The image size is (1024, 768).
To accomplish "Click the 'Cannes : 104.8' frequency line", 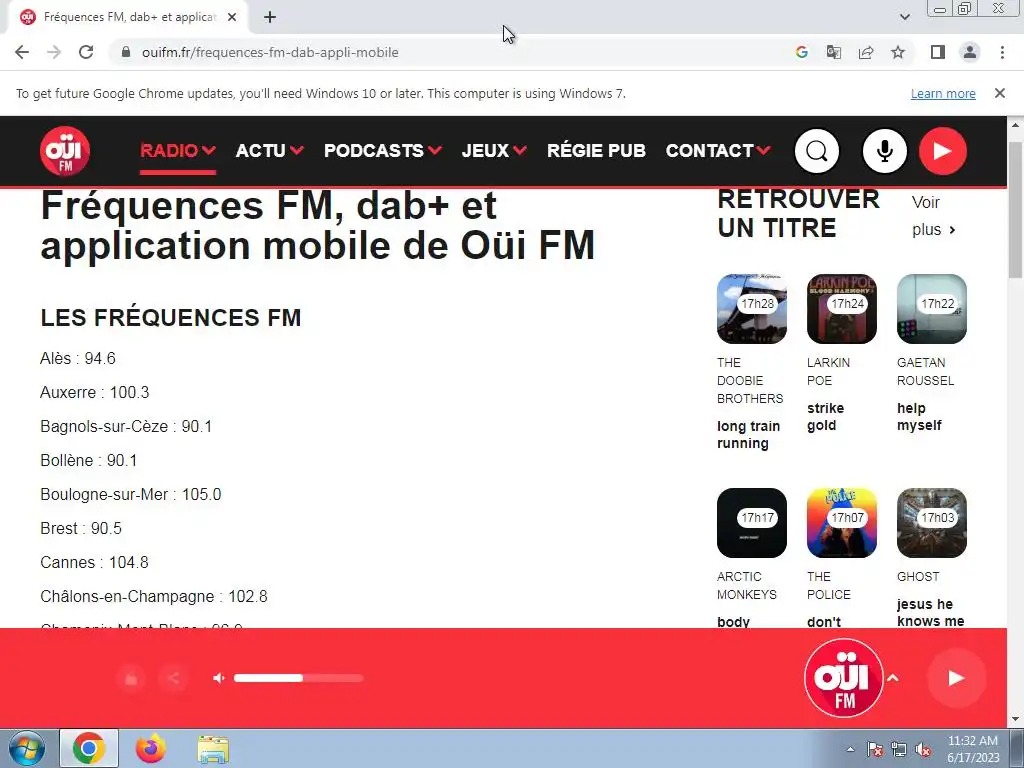I will tap(94, 562).
